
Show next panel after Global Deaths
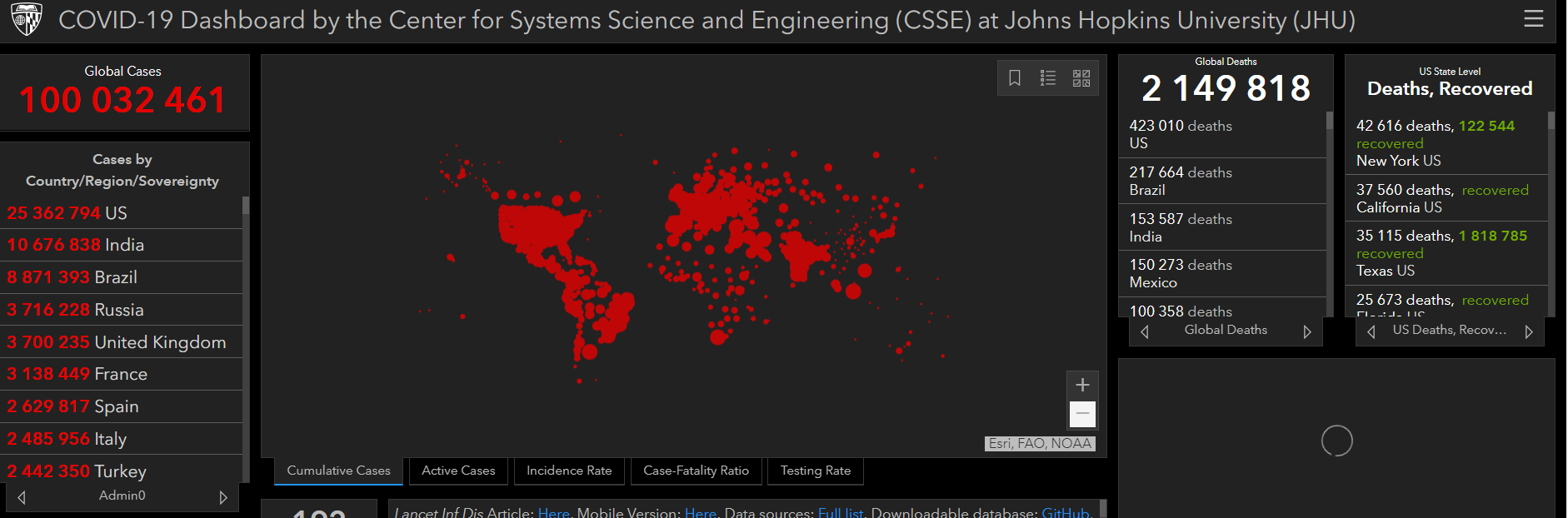1307,331
